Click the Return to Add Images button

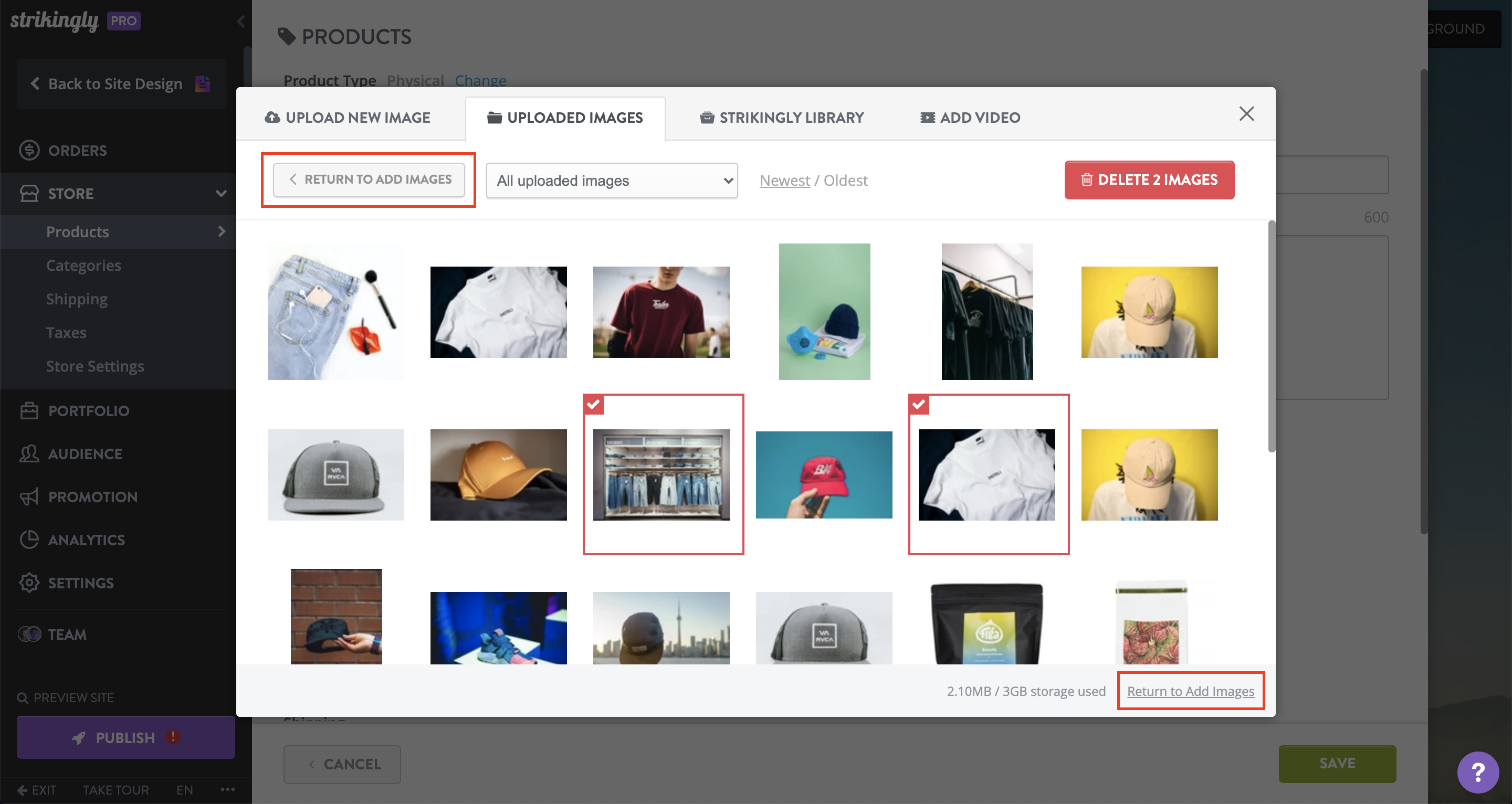369,179
